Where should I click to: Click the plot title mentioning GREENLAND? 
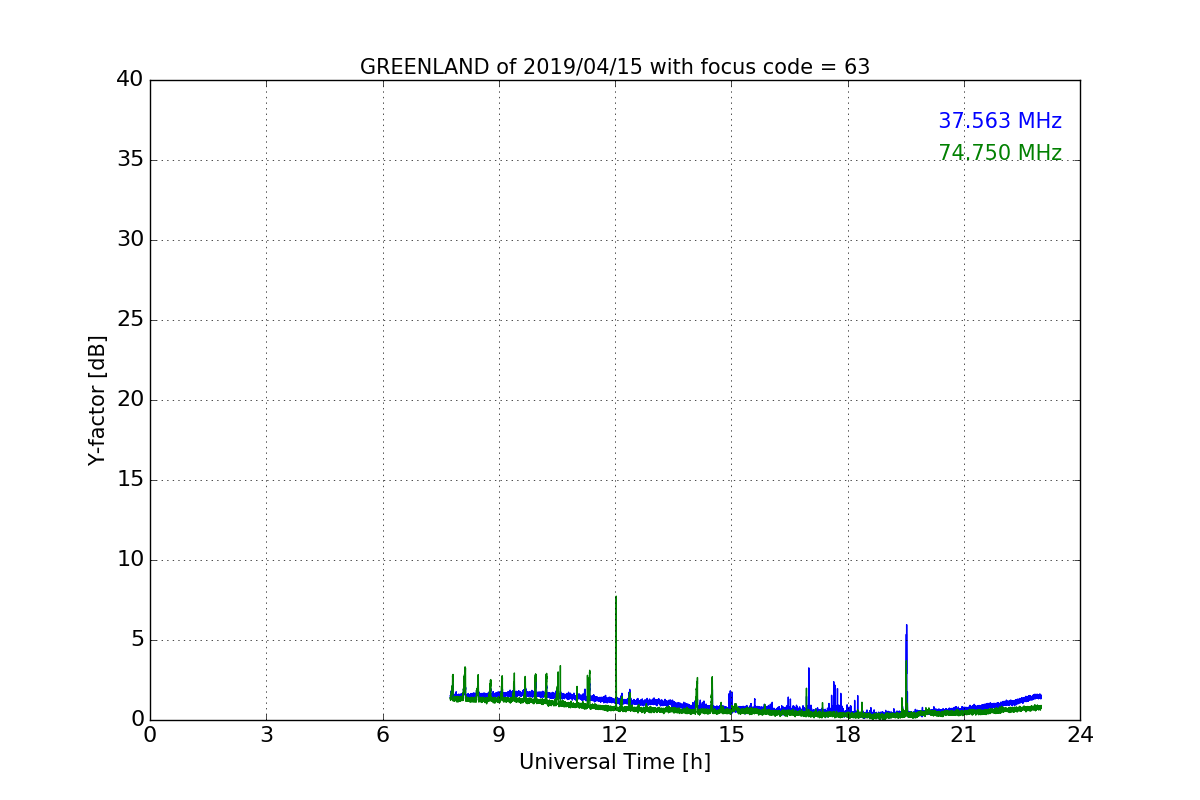615,67
